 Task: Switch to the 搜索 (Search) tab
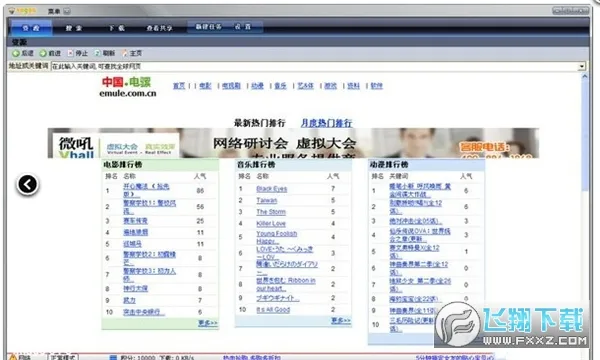point(74,28)
